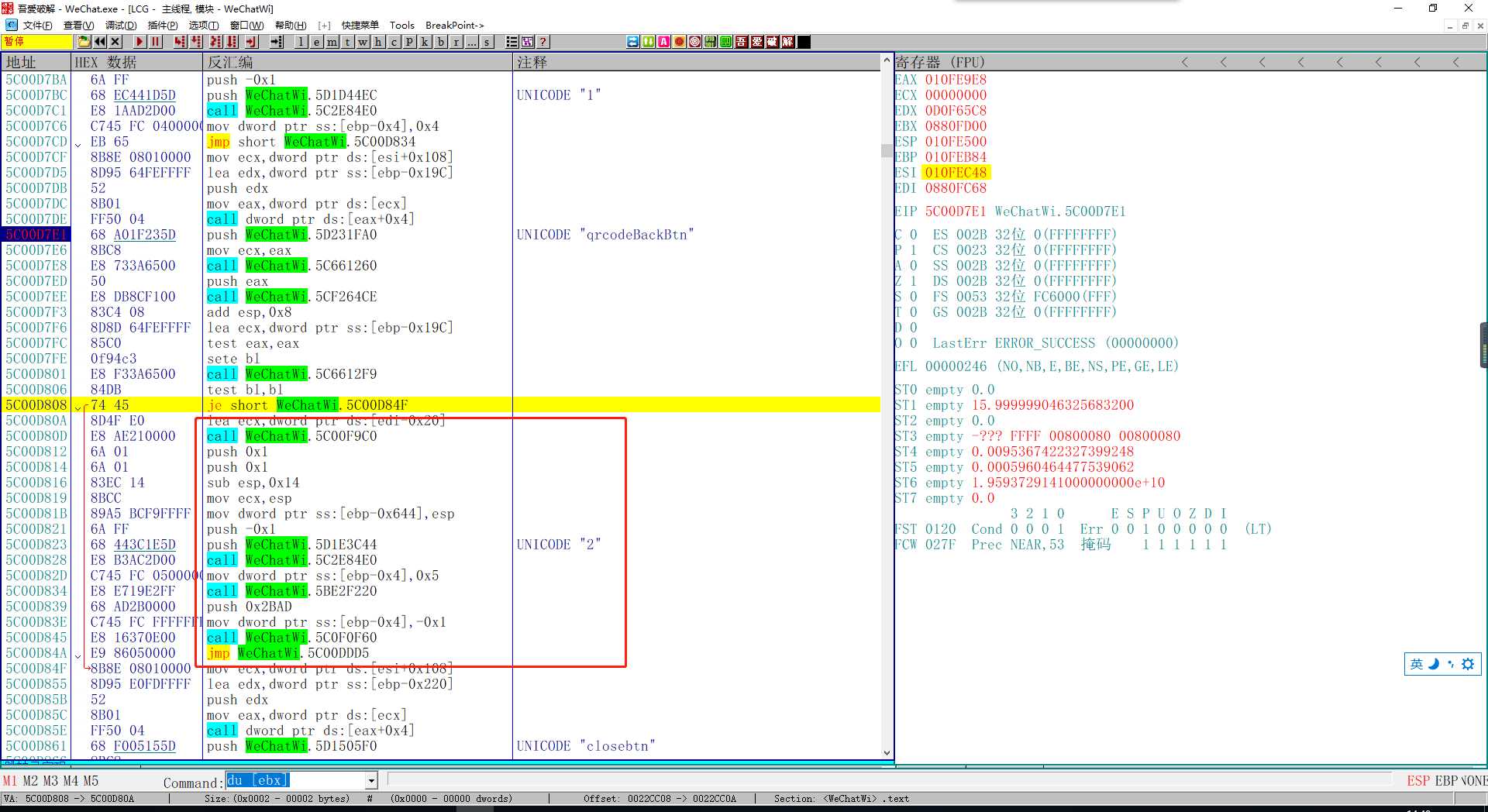Click the 注释 column header
Screen dimensions: 1488x812
point(696,62)
